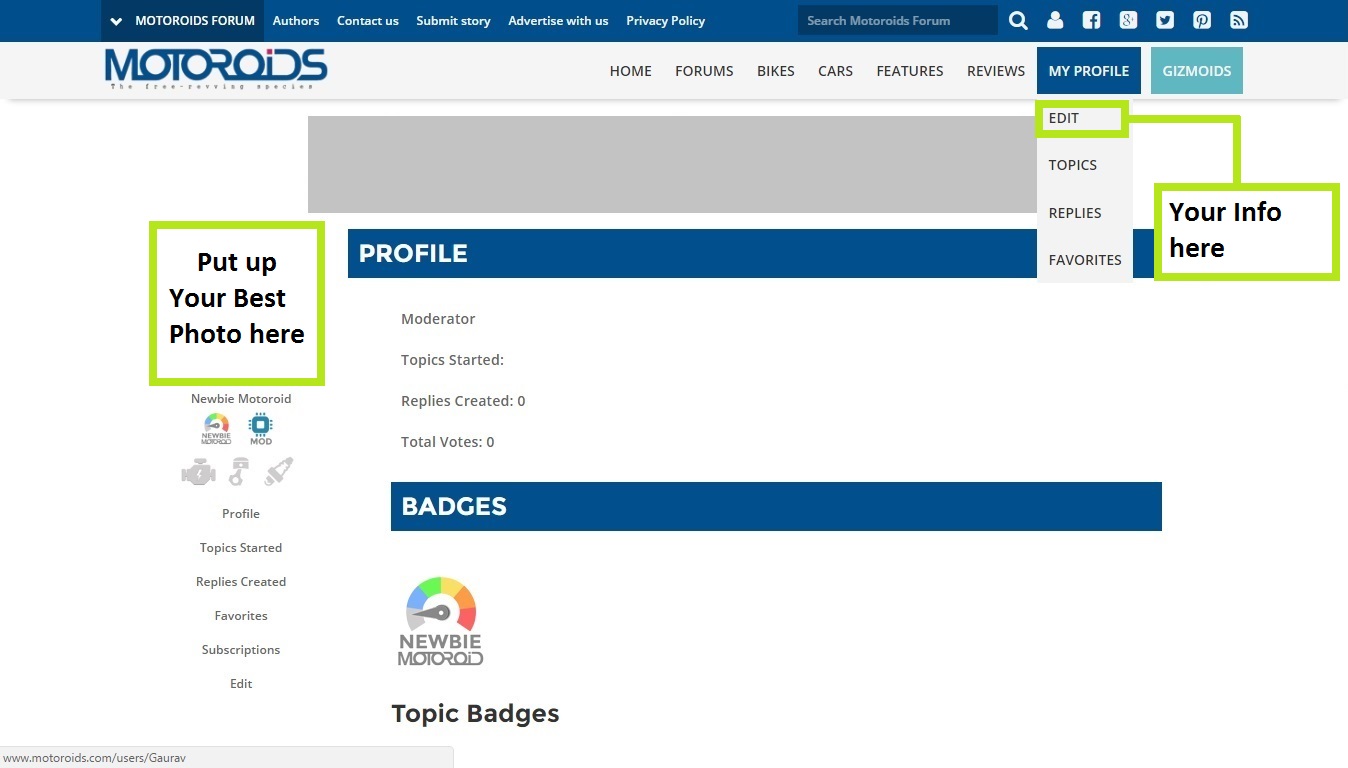Click the 'Replies Created: 0' line
Image resolution: width=1348 pixels, height=768 pixels.
[463, 401]
